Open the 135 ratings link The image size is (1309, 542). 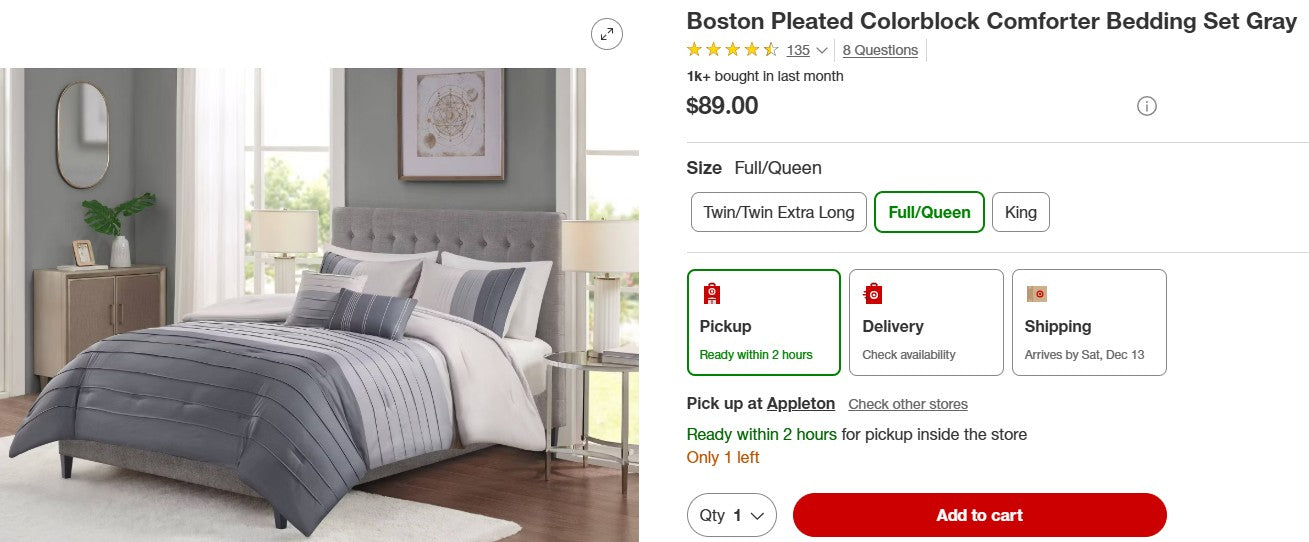pyautogui.click(x=798, y=50)
